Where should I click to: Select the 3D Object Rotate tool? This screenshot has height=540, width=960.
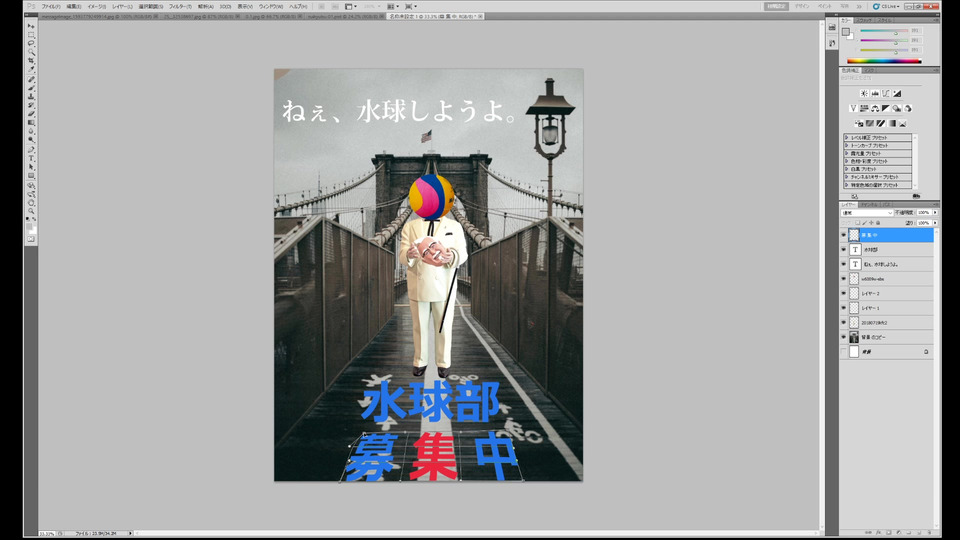pos(31,186)
